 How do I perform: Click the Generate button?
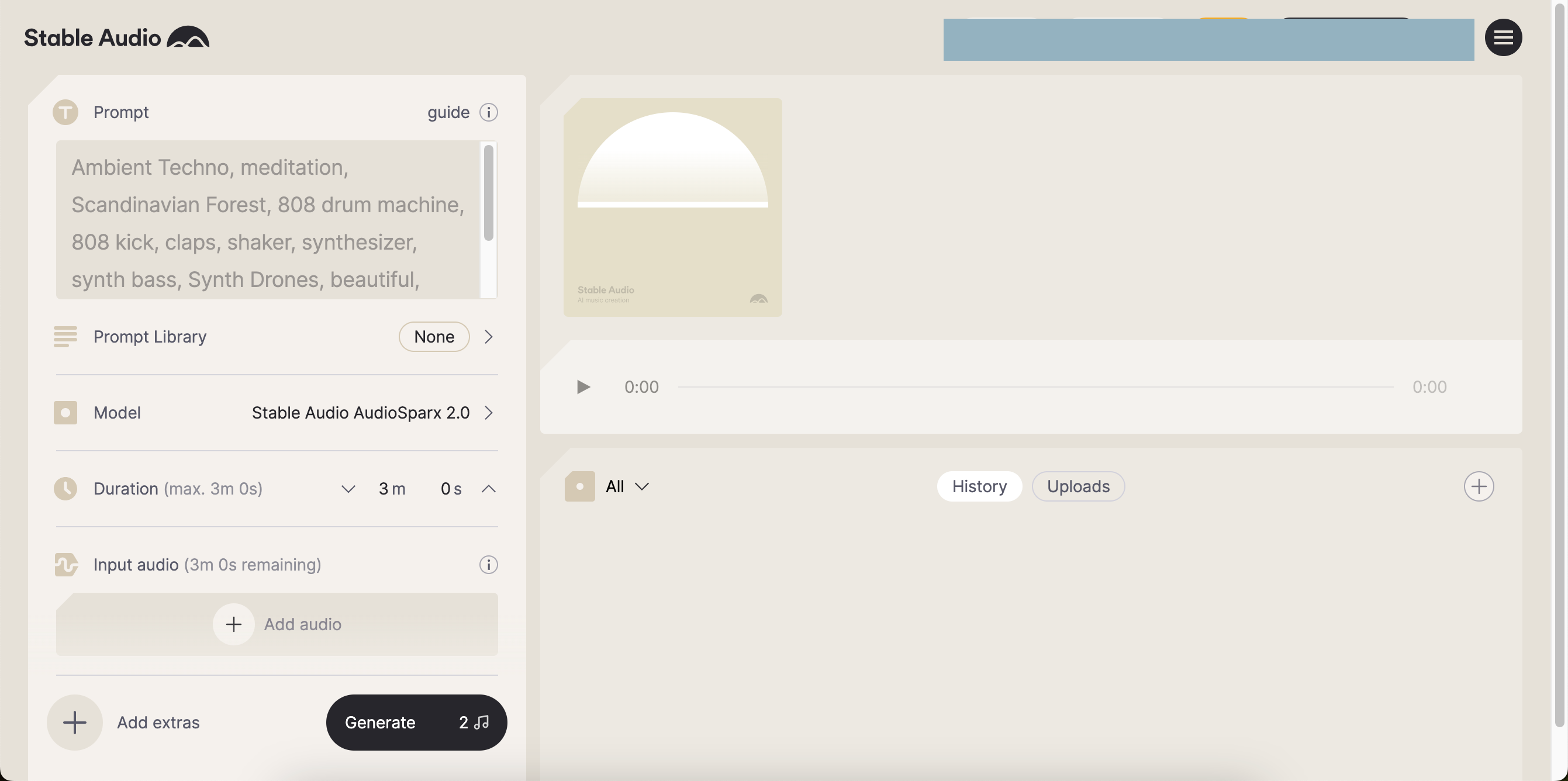tap(416, 722)
